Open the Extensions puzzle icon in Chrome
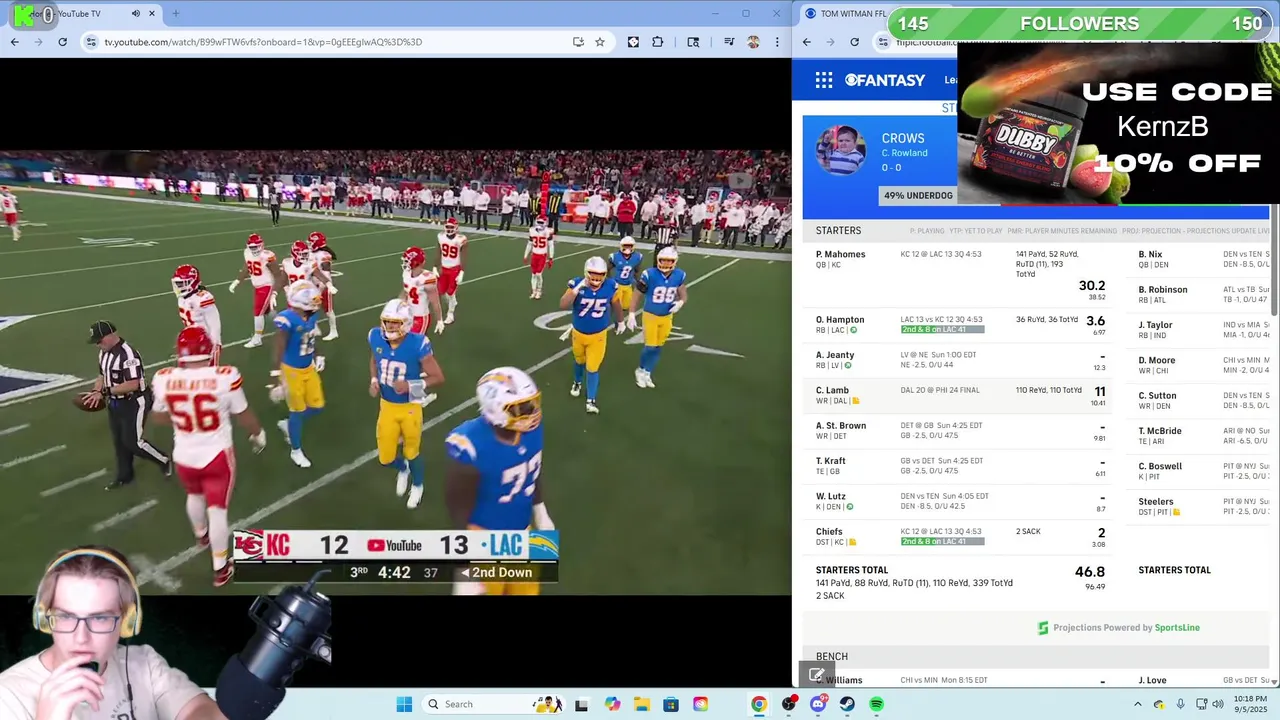This screenshot has width=1280, height=720. [x=657, y=42]
